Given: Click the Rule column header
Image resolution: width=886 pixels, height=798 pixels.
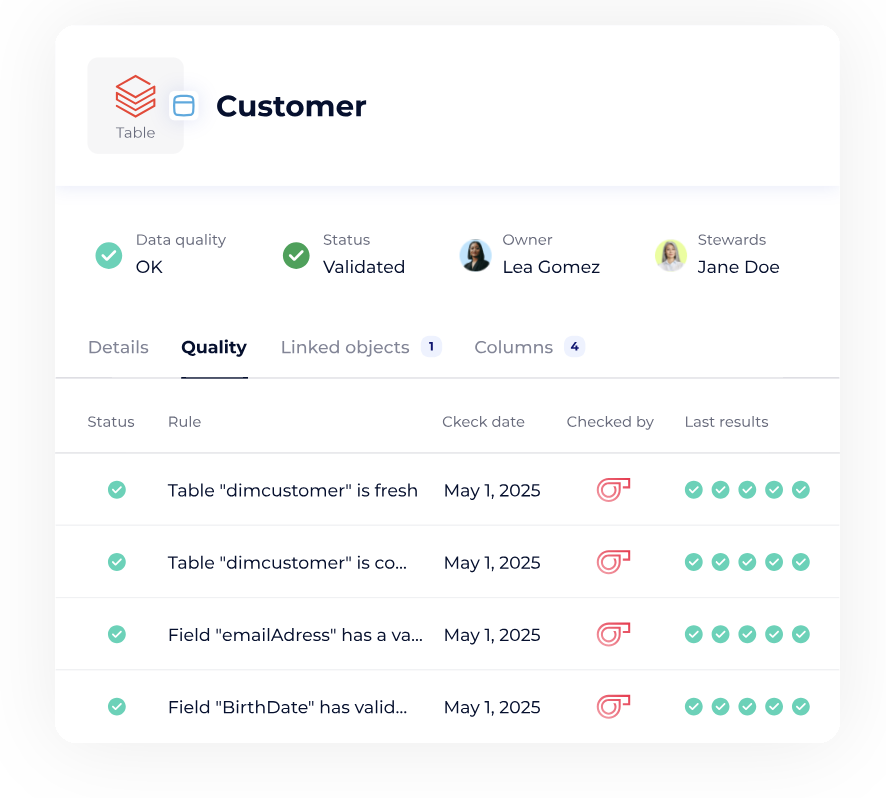Looking at the screenshot, I should click(x=184, y=422).
